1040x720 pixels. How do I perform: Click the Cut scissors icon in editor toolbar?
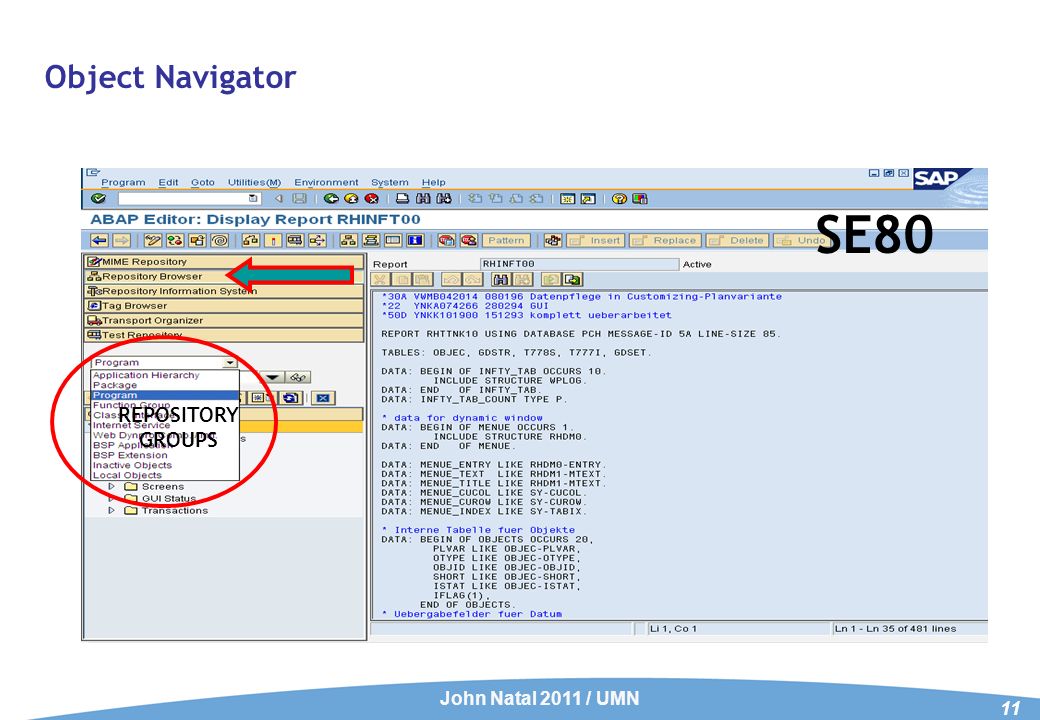(x=380, y=280)
